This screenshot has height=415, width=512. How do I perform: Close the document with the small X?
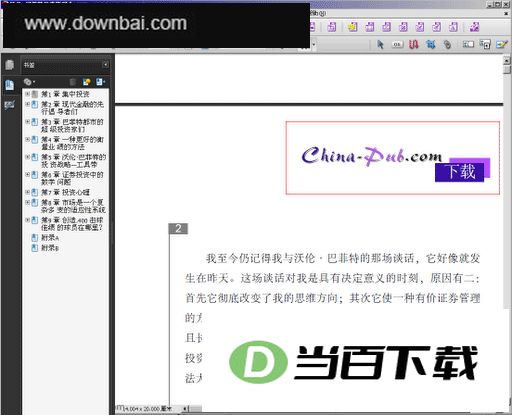tap(506, 13)
